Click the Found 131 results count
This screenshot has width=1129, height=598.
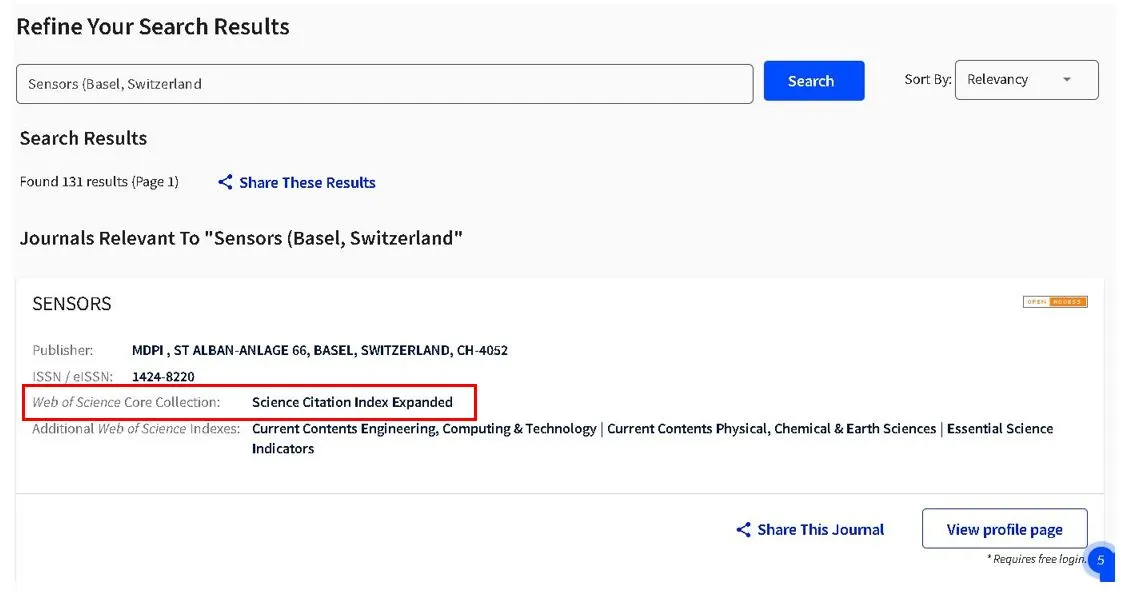coord(99,182)
